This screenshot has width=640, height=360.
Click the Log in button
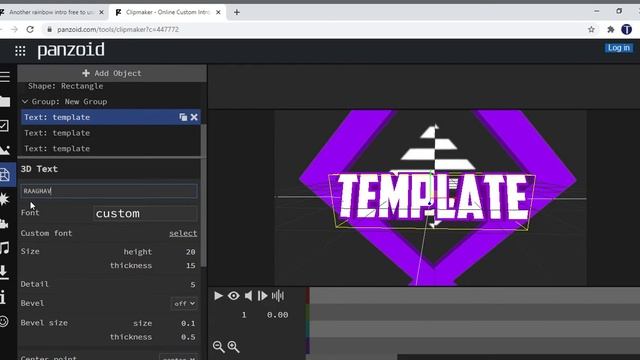click(618, 48)
